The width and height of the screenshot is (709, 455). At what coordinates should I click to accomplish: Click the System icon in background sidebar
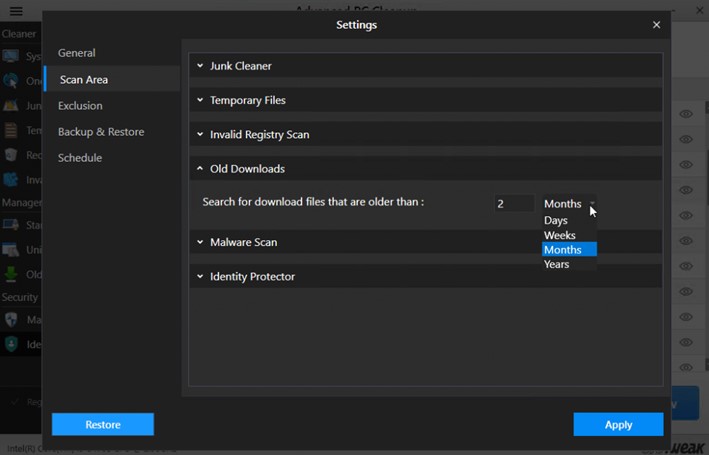click(x=10, y=56)
